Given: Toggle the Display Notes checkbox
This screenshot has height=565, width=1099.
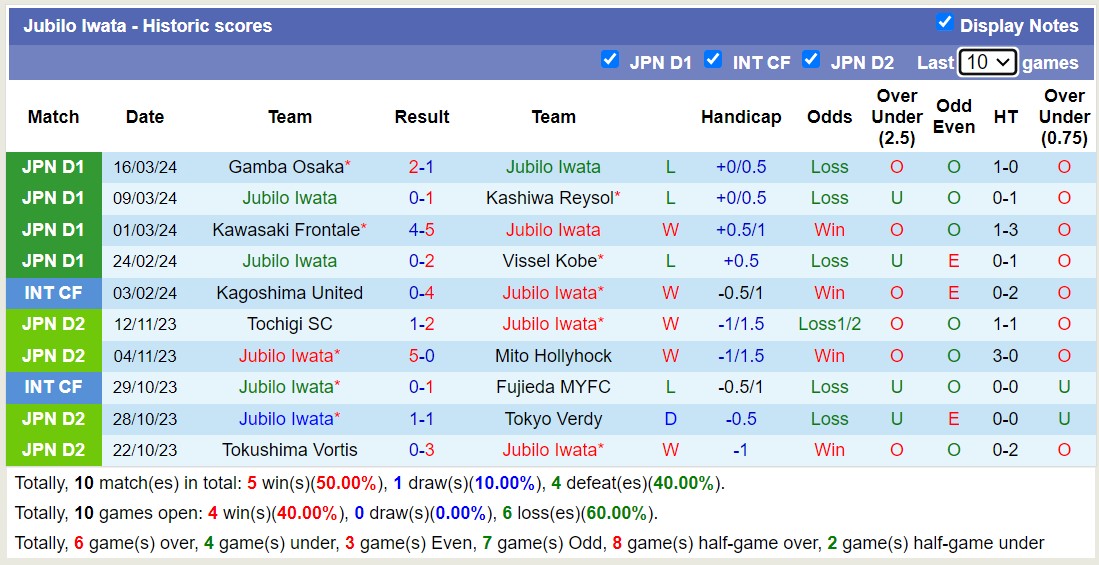Looking at the screenshot, I should [x=944, y=23].
